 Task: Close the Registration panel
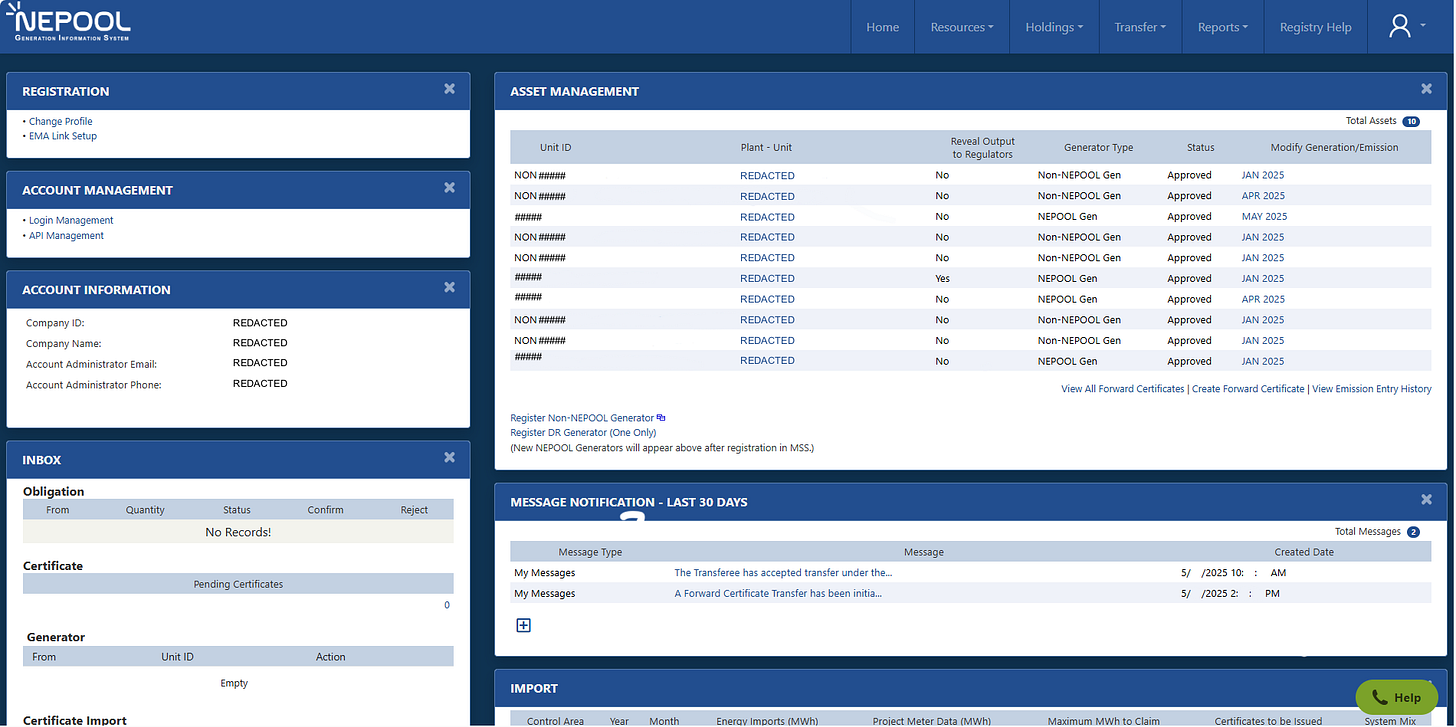[x=450, y=89]
